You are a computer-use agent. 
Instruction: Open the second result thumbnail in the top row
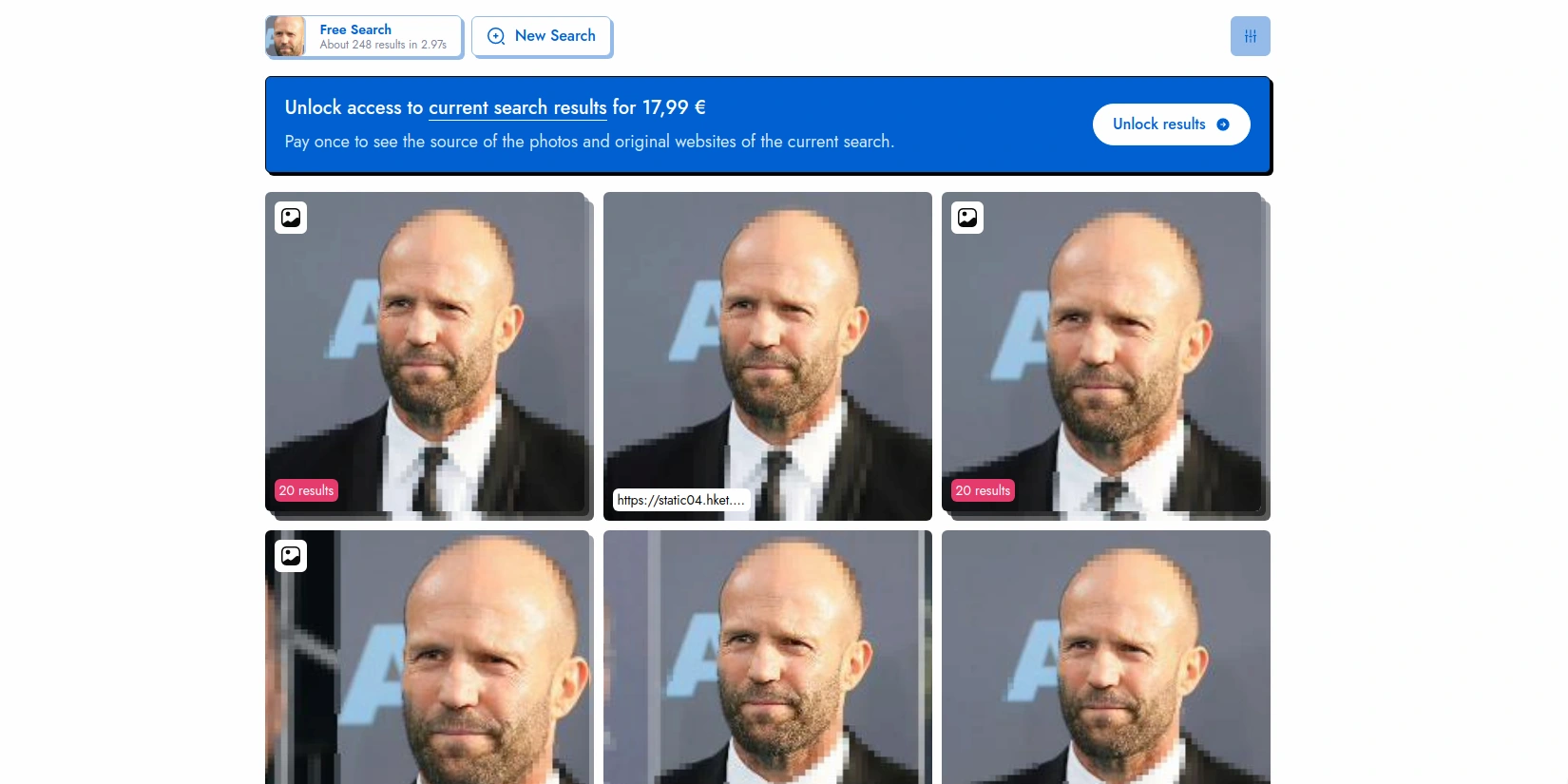[x=768, y=356]
